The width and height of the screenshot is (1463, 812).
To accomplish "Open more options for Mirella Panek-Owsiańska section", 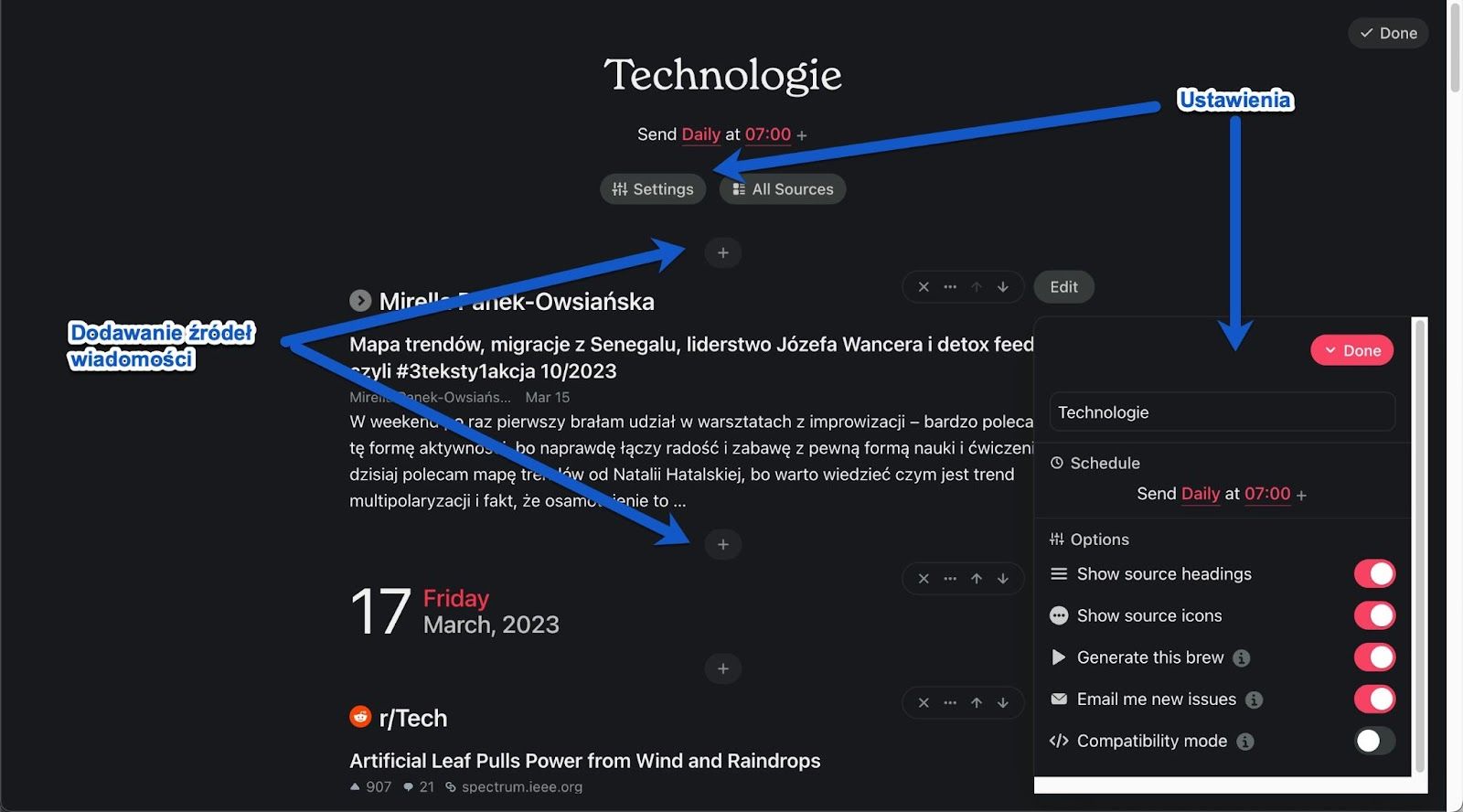I will point(950,286).
